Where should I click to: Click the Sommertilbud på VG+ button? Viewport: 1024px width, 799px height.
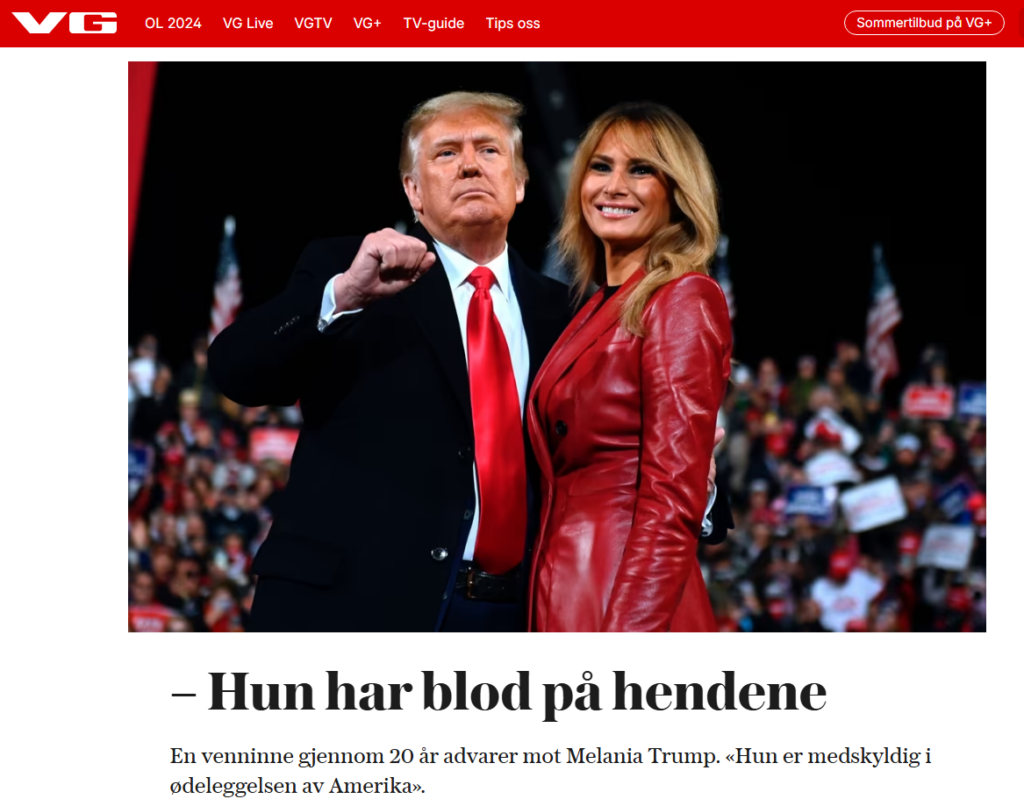click(x=923, y=23)
